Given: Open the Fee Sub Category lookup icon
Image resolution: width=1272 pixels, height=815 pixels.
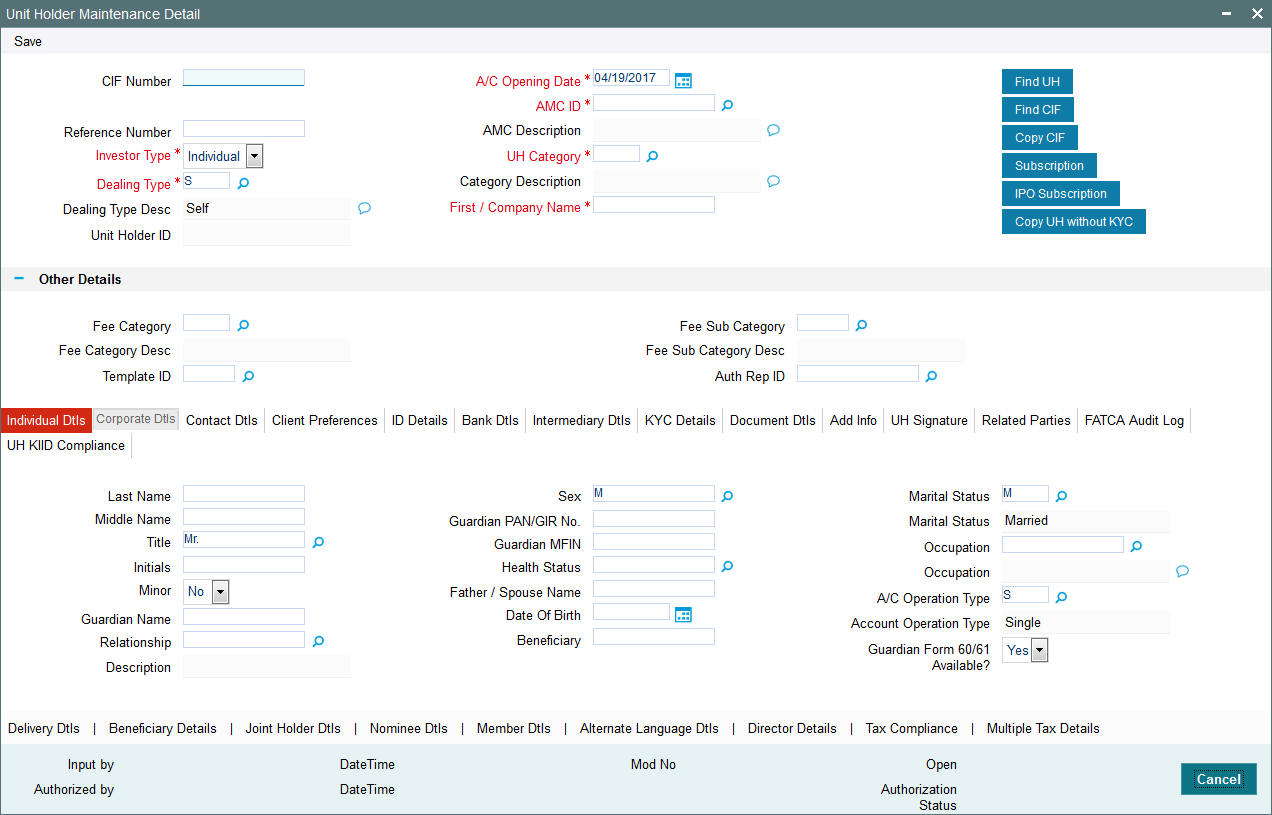Looking at the screenshot, I should click(861, 325).
